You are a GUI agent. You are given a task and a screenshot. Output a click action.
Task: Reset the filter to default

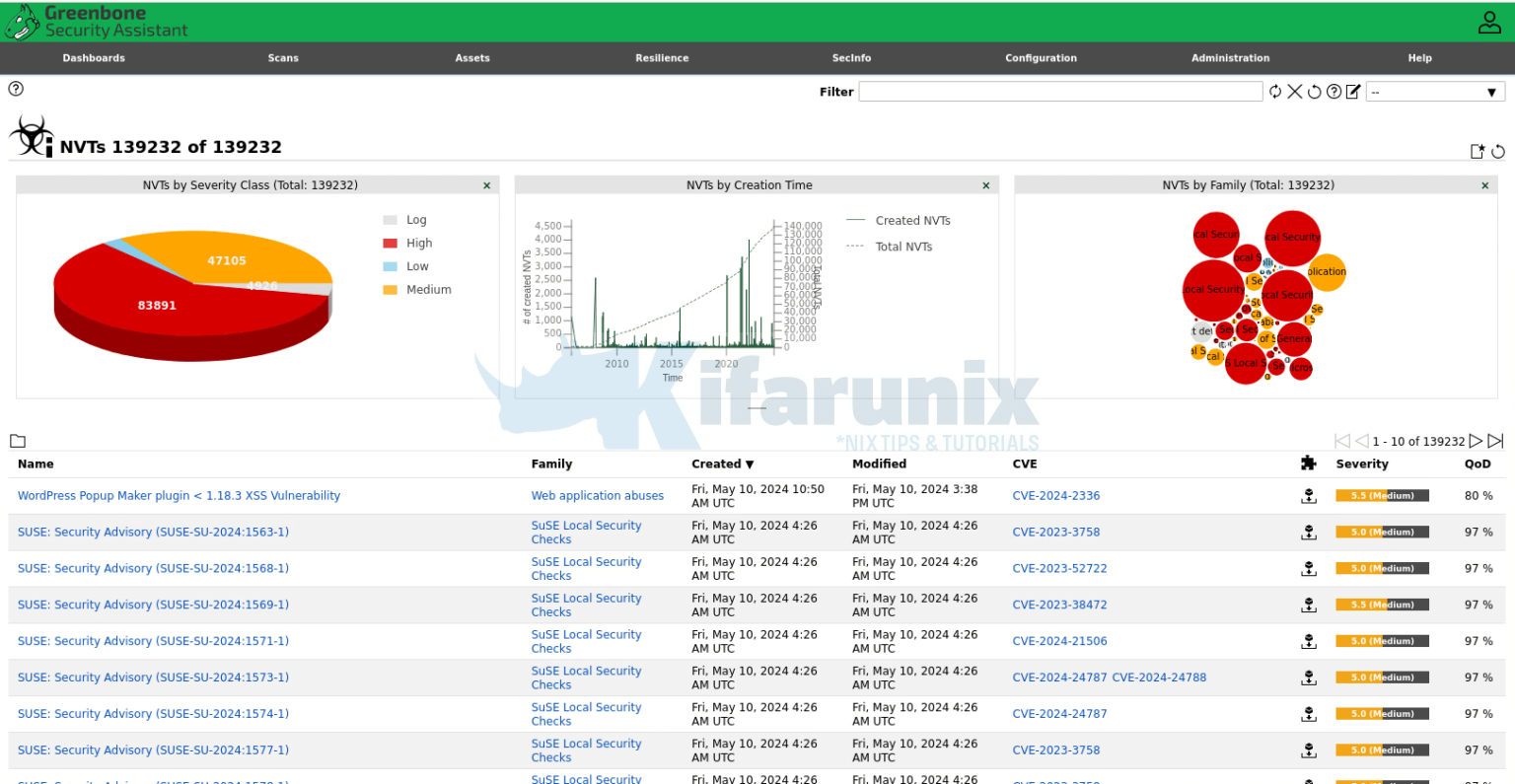(x=1315, y=92)
